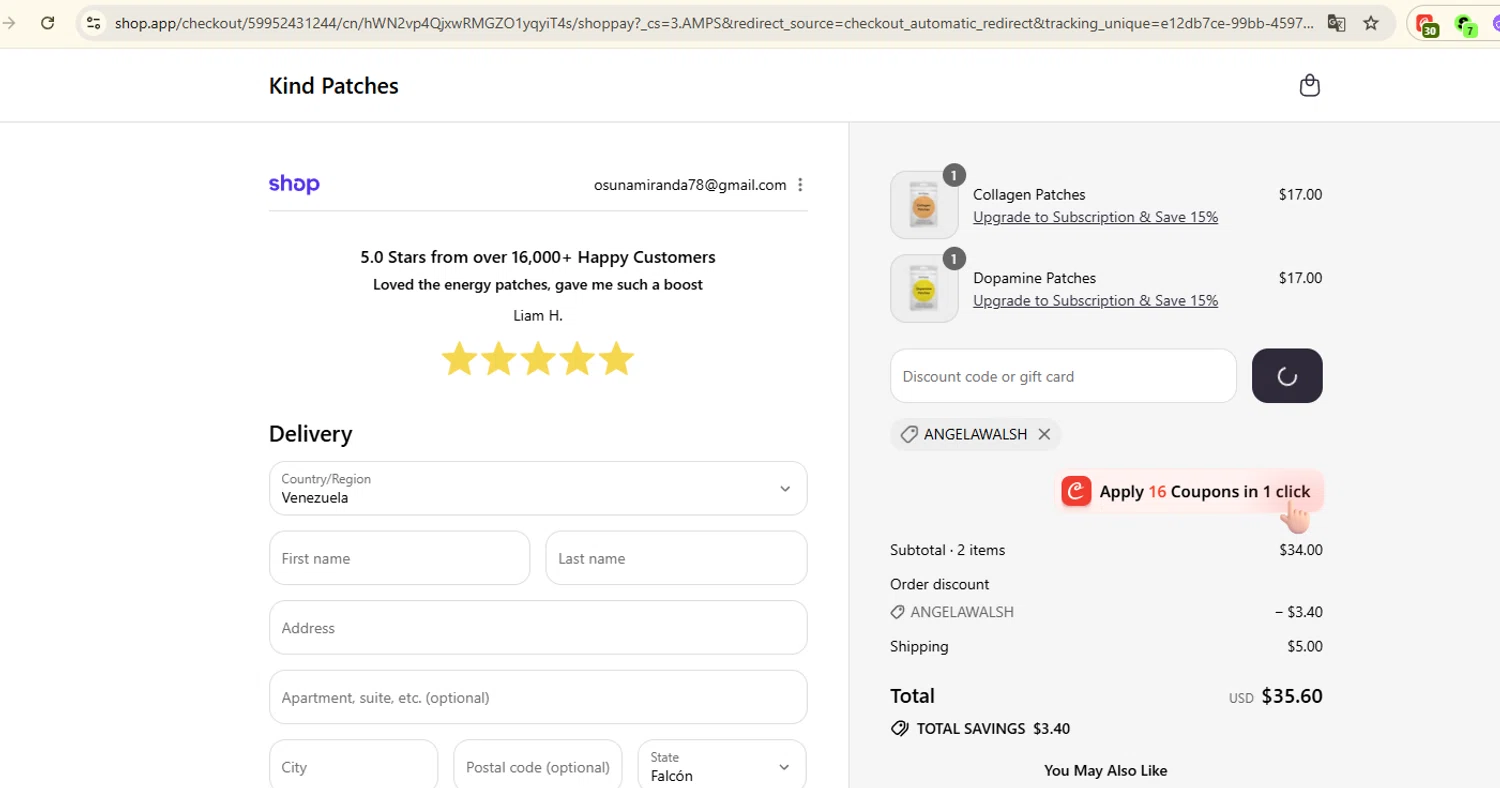Upgrade Dopamine Patches to subscription link
This screenshot has height=788, width=1500.
coord(1095,301)
